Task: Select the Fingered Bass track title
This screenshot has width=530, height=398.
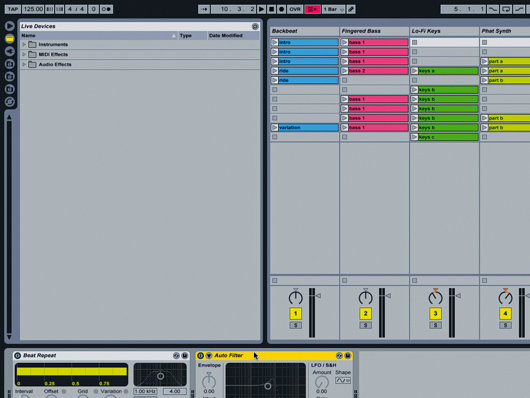Action: (375, 31)
